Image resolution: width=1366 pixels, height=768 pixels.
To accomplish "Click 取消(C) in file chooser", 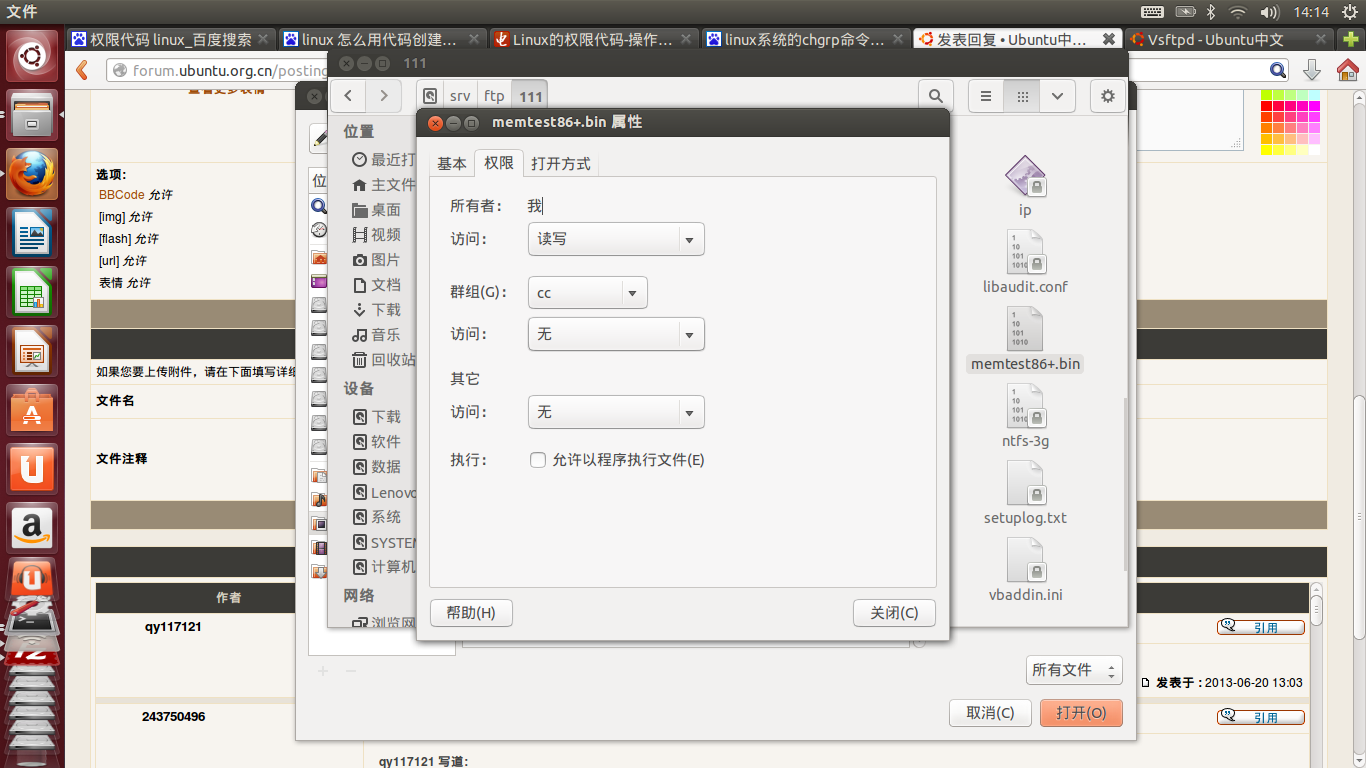I will click(990, 713).
